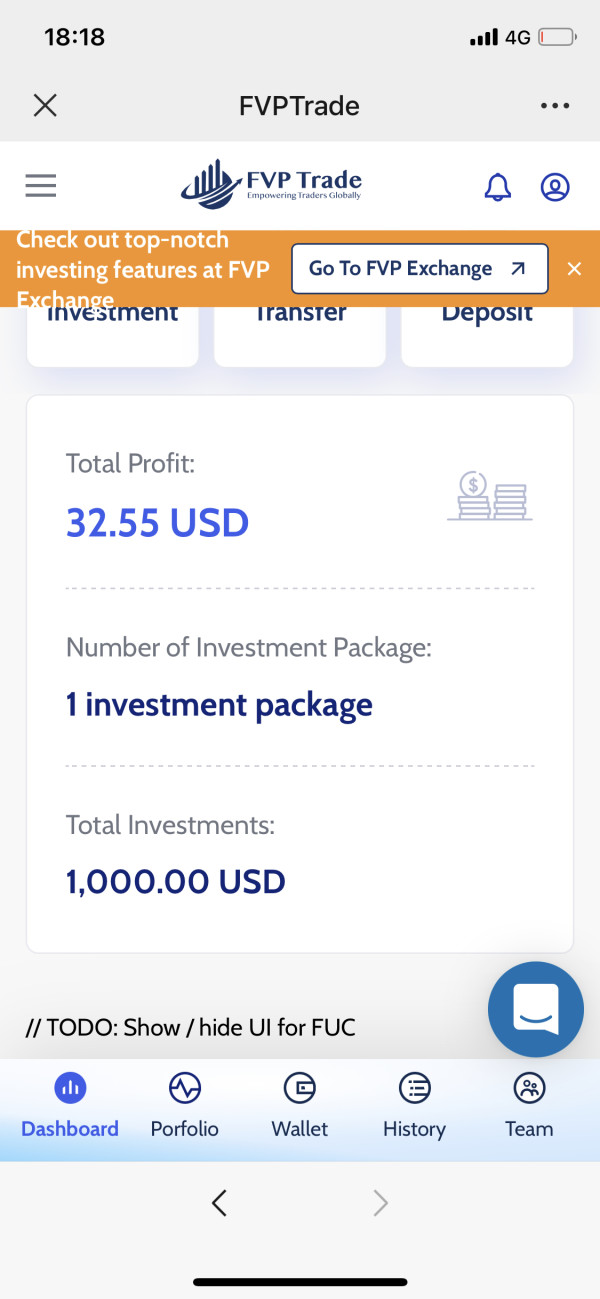Open user profile icon
This screenshot has height=1299, width=600.
click(x=555, y=187)
